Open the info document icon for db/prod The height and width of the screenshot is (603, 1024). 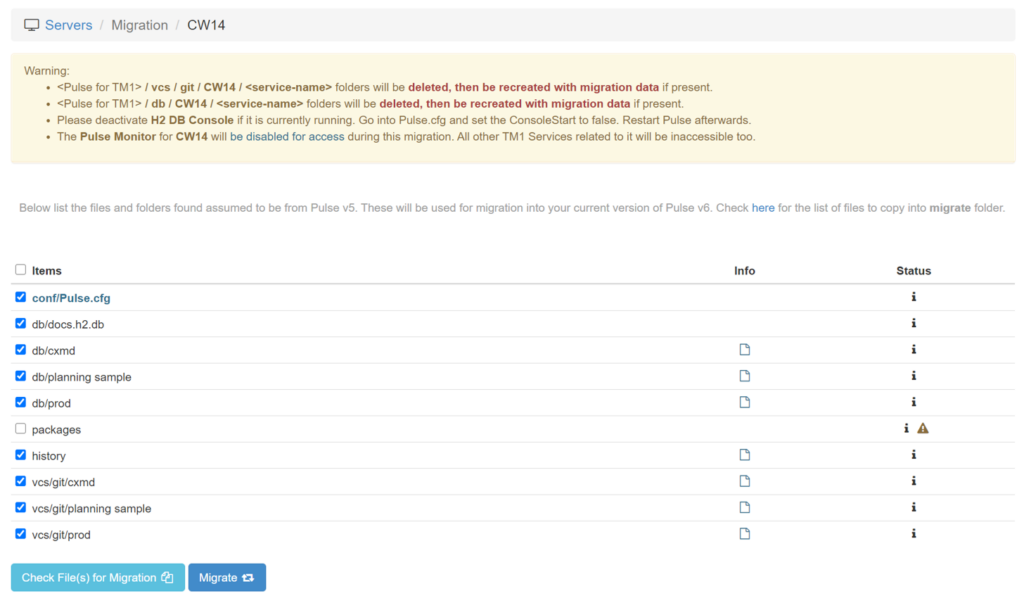pyautogui.click(x=744, y=402)
